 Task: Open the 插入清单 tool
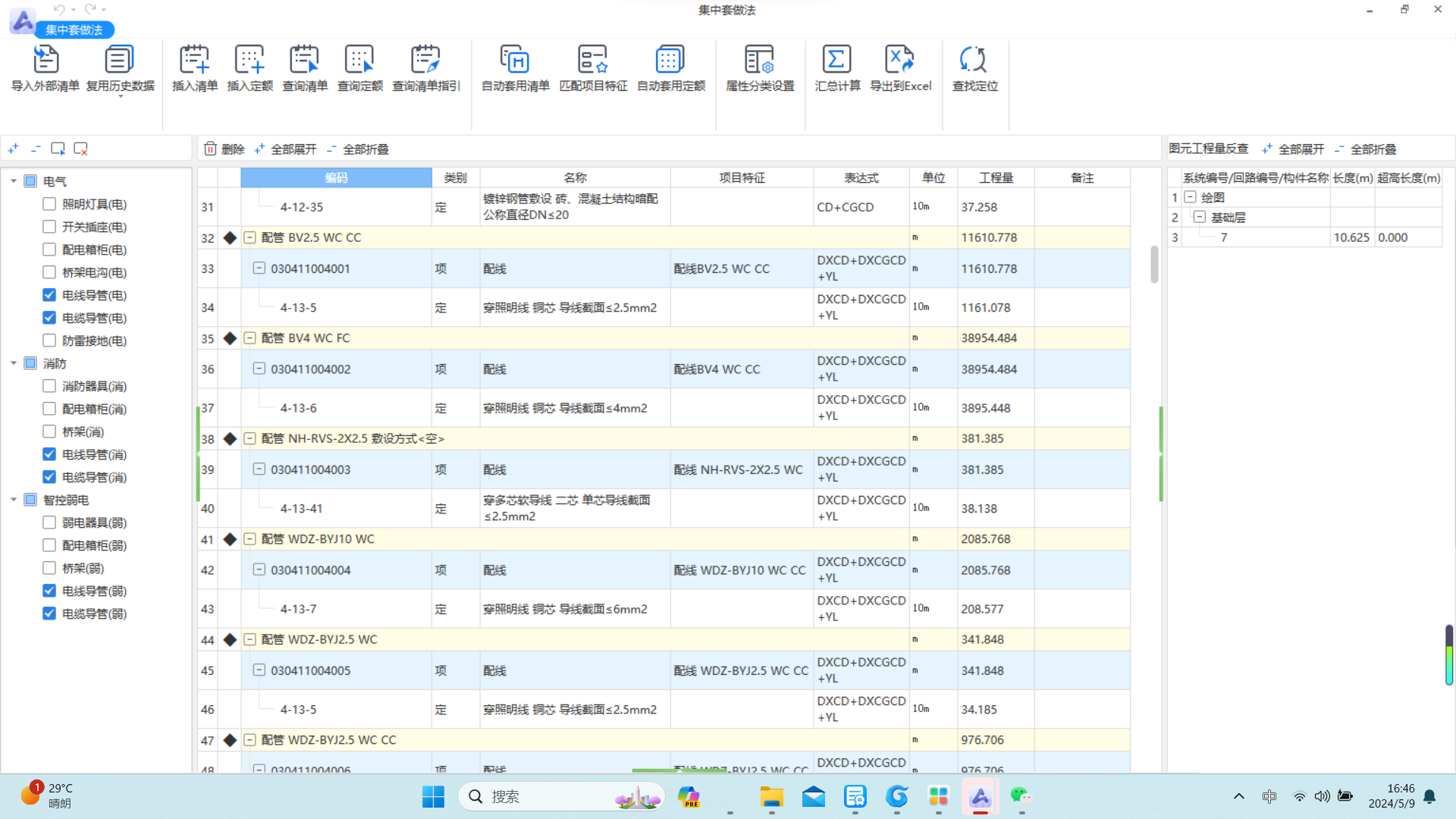tap(194, 60)
